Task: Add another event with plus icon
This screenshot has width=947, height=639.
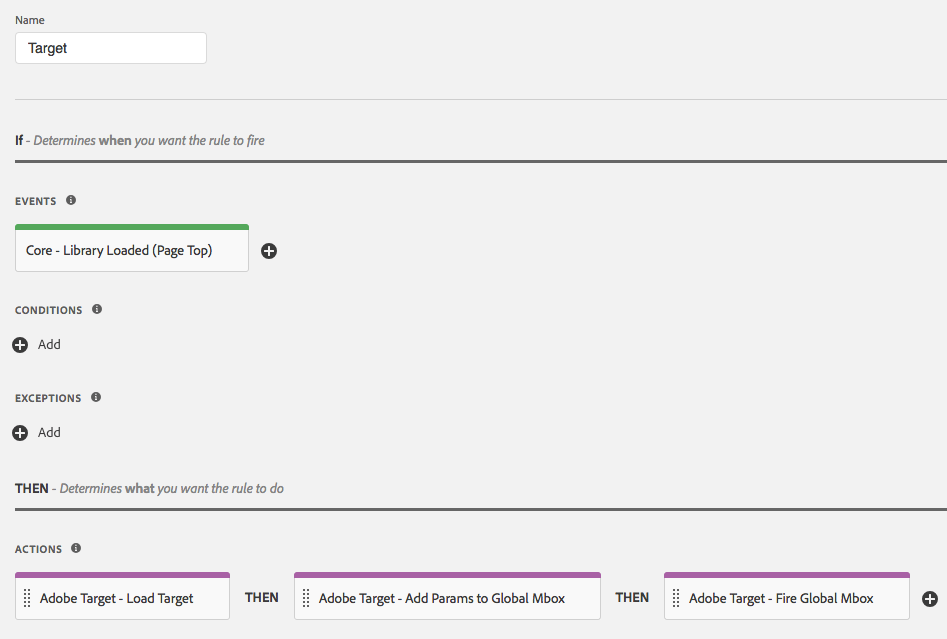Action: (x=269, y=251)
